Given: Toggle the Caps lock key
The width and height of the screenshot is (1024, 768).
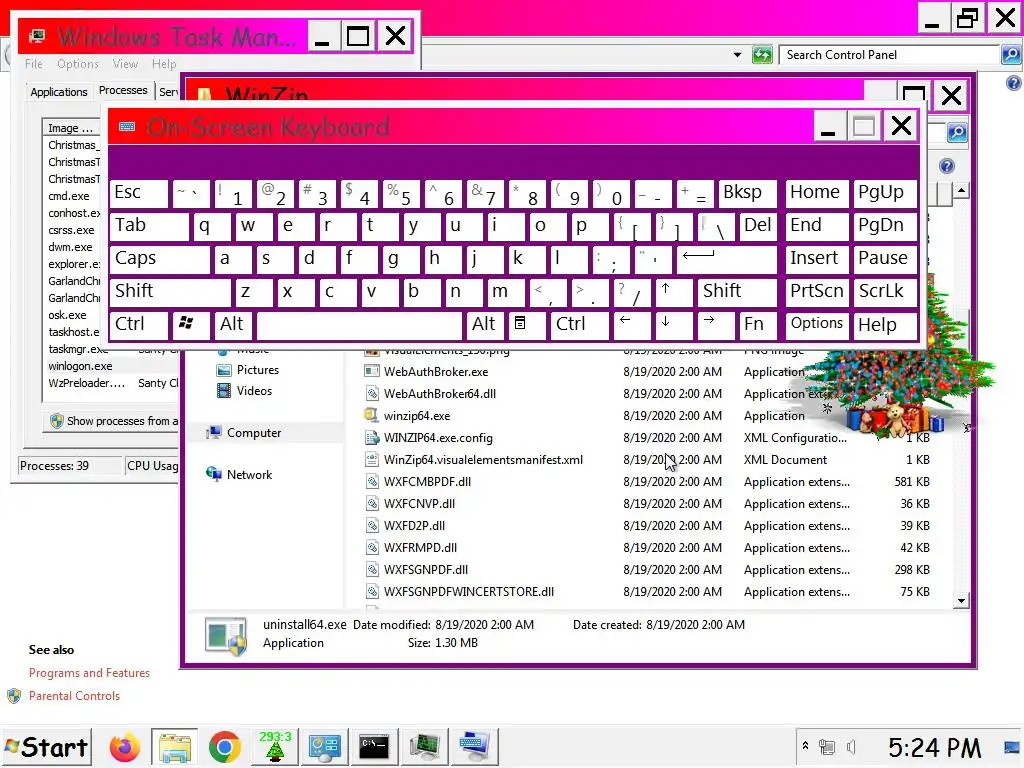Looking at the screenshot, I should click(x=159, y=259).
